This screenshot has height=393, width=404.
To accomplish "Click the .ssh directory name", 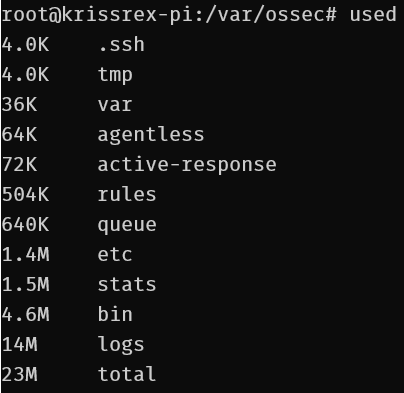I will [121, 45].
